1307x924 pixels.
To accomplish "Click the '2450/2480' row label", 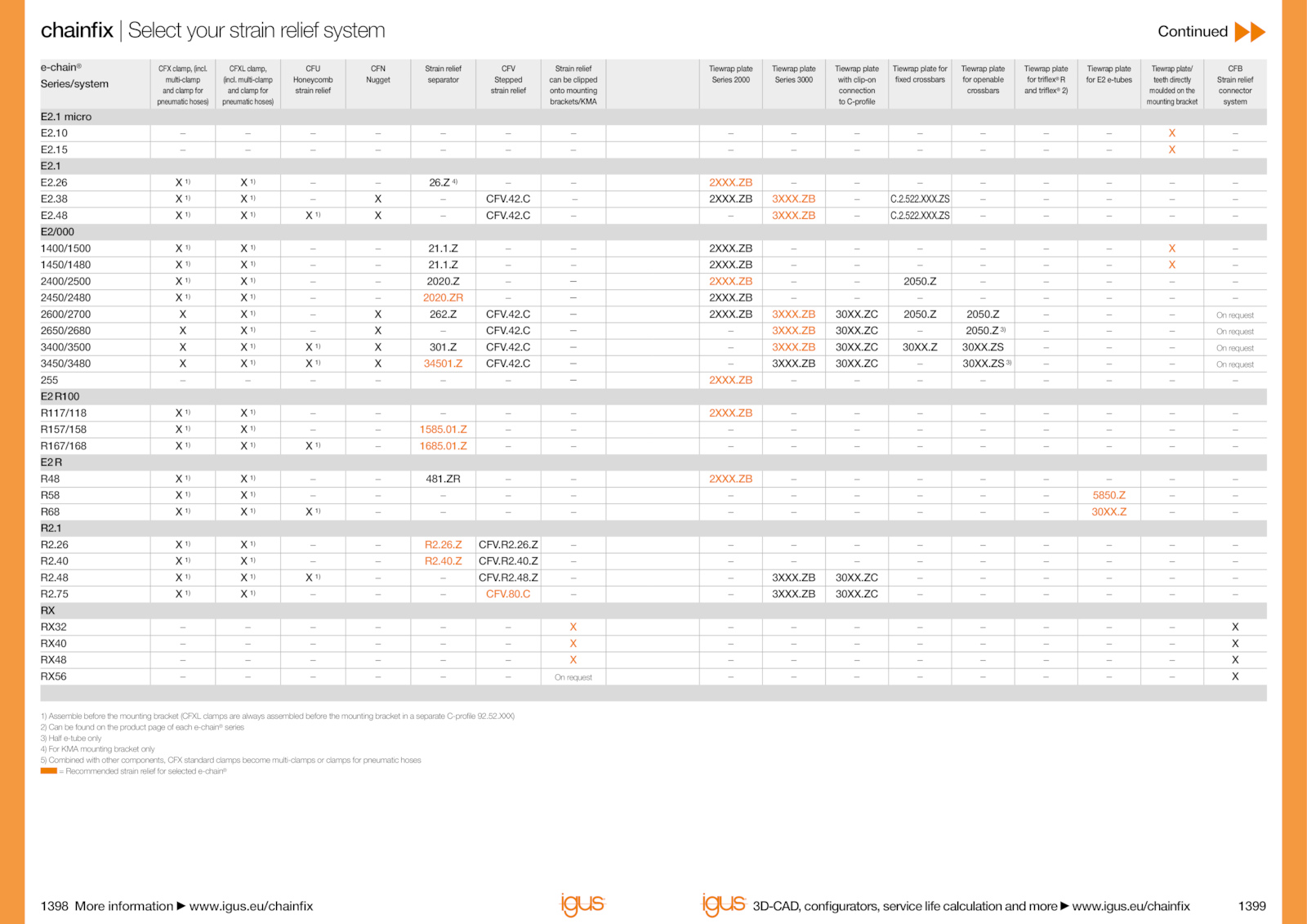I will coord(65,298).
